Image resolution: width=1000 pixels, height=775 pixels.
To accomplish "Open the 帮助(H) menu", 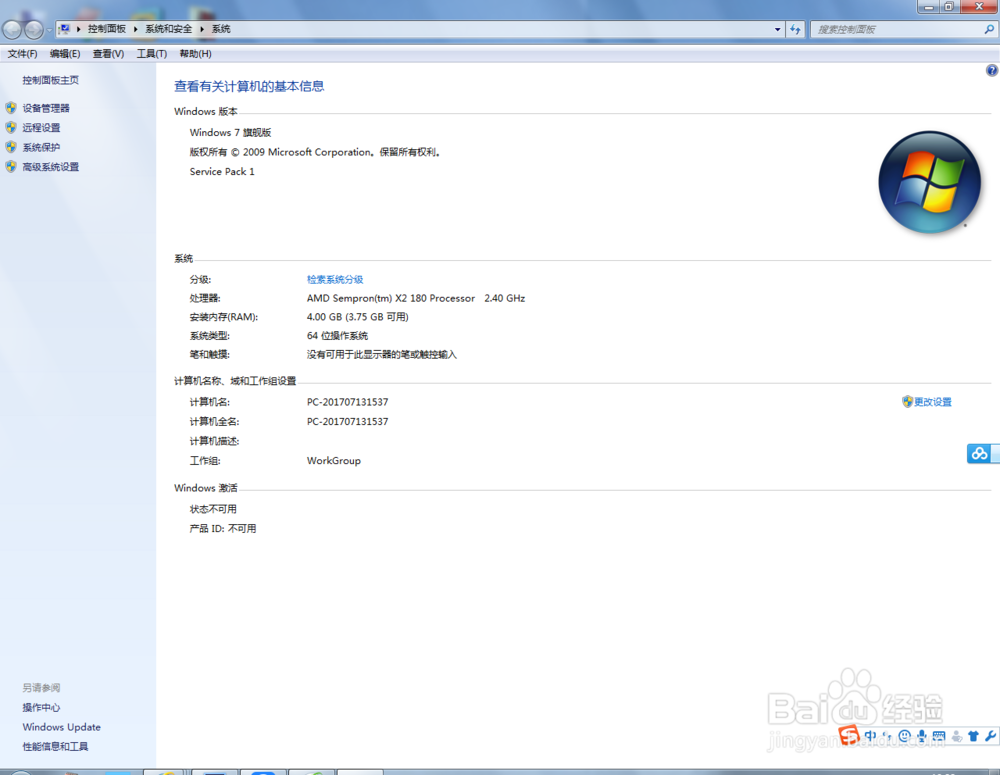I will pyautogui.click(x=195, y=54).
